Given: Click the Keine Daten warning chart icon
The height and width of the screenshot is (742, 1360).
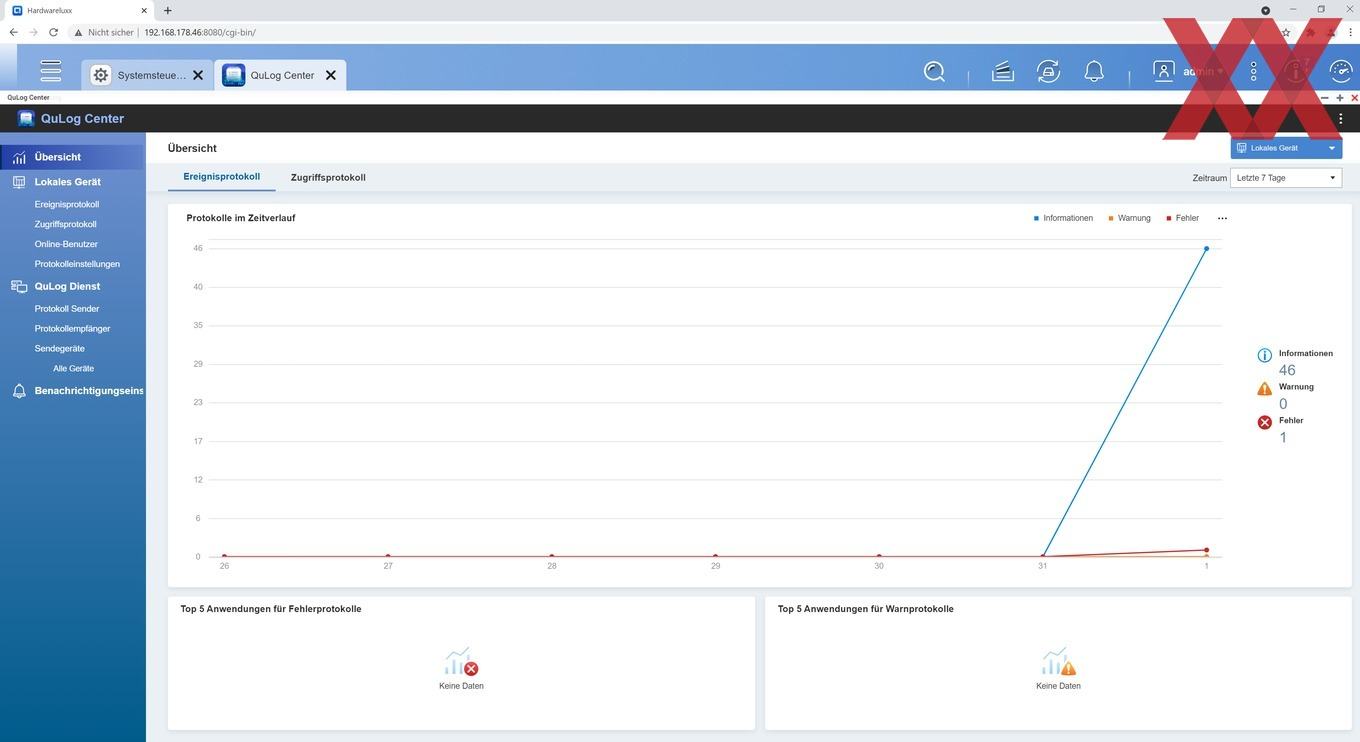Looking at the screenshot, I should click(1058, 662).
